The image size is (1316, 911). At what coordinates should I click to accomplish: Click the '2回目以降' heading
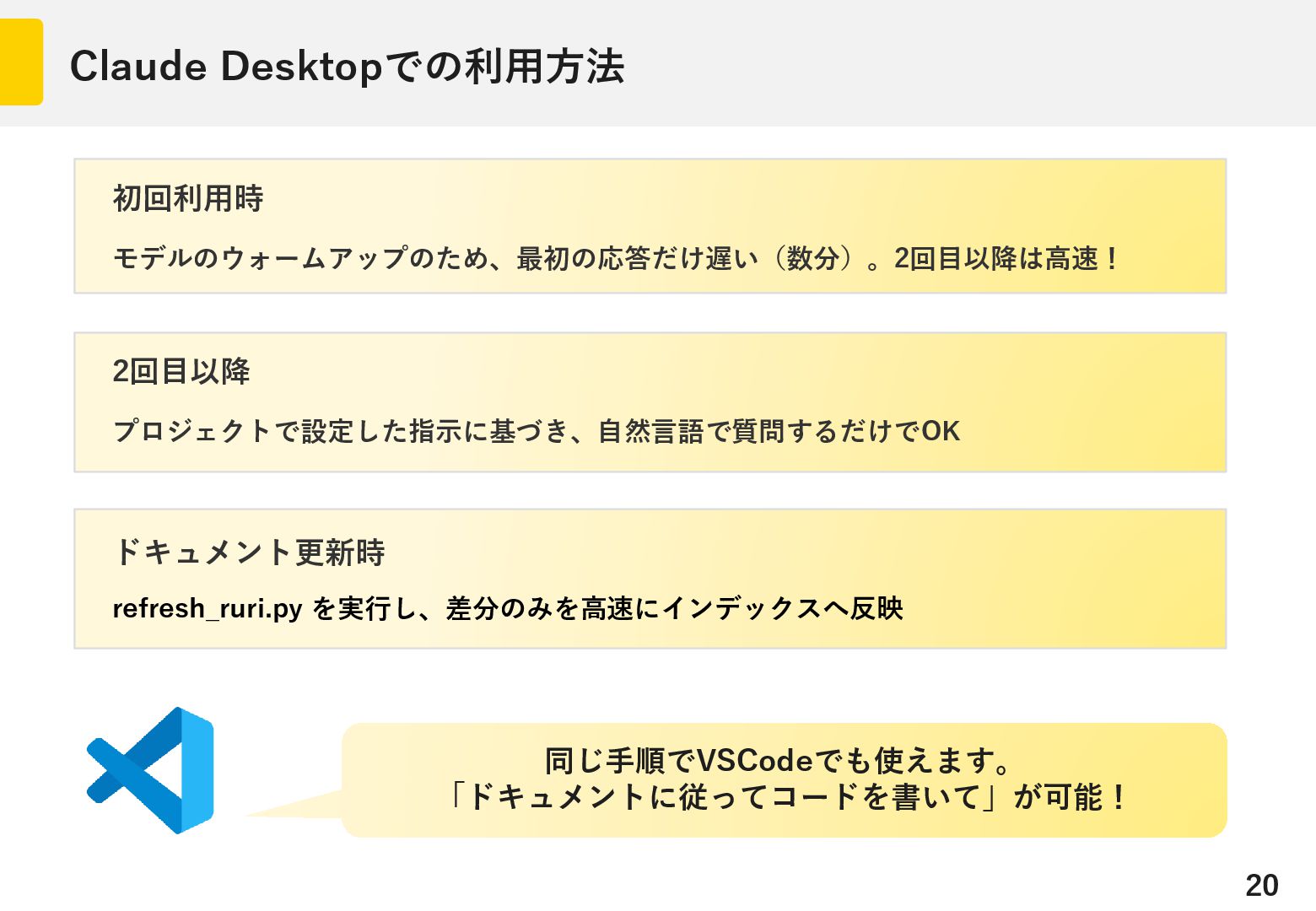pos(181,371)
